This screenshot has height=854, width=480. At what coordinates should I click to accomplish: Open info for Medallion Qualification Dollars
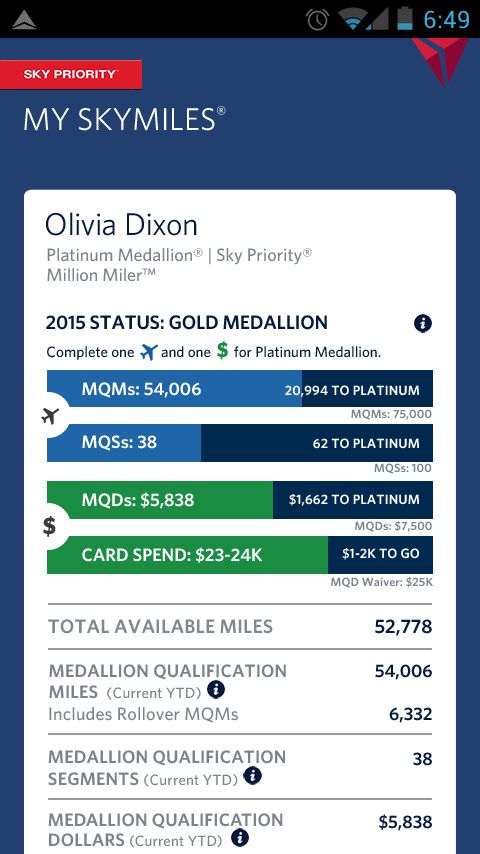(240, 838)
